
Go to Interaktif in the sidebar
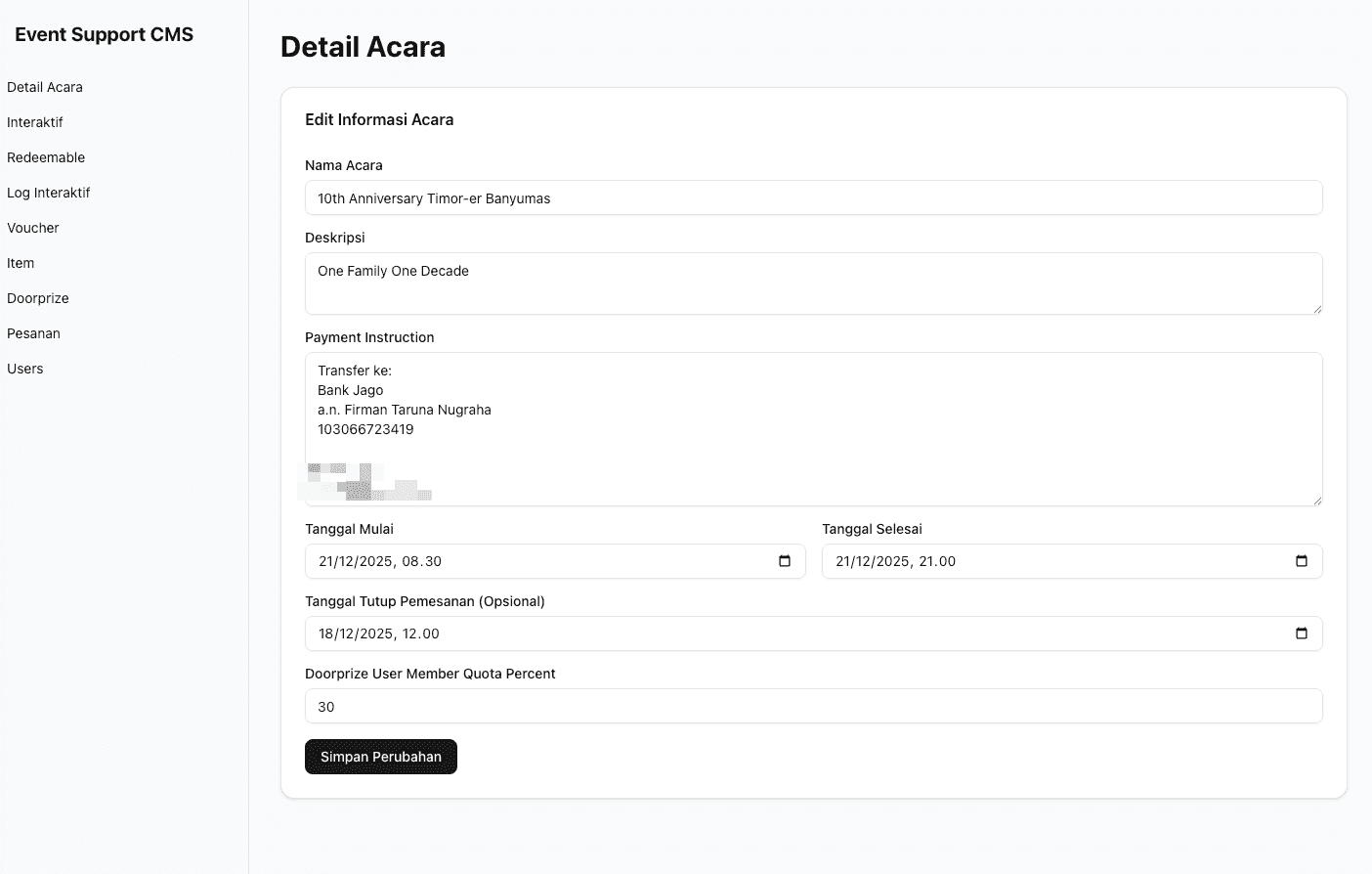(x=35, y=122)
